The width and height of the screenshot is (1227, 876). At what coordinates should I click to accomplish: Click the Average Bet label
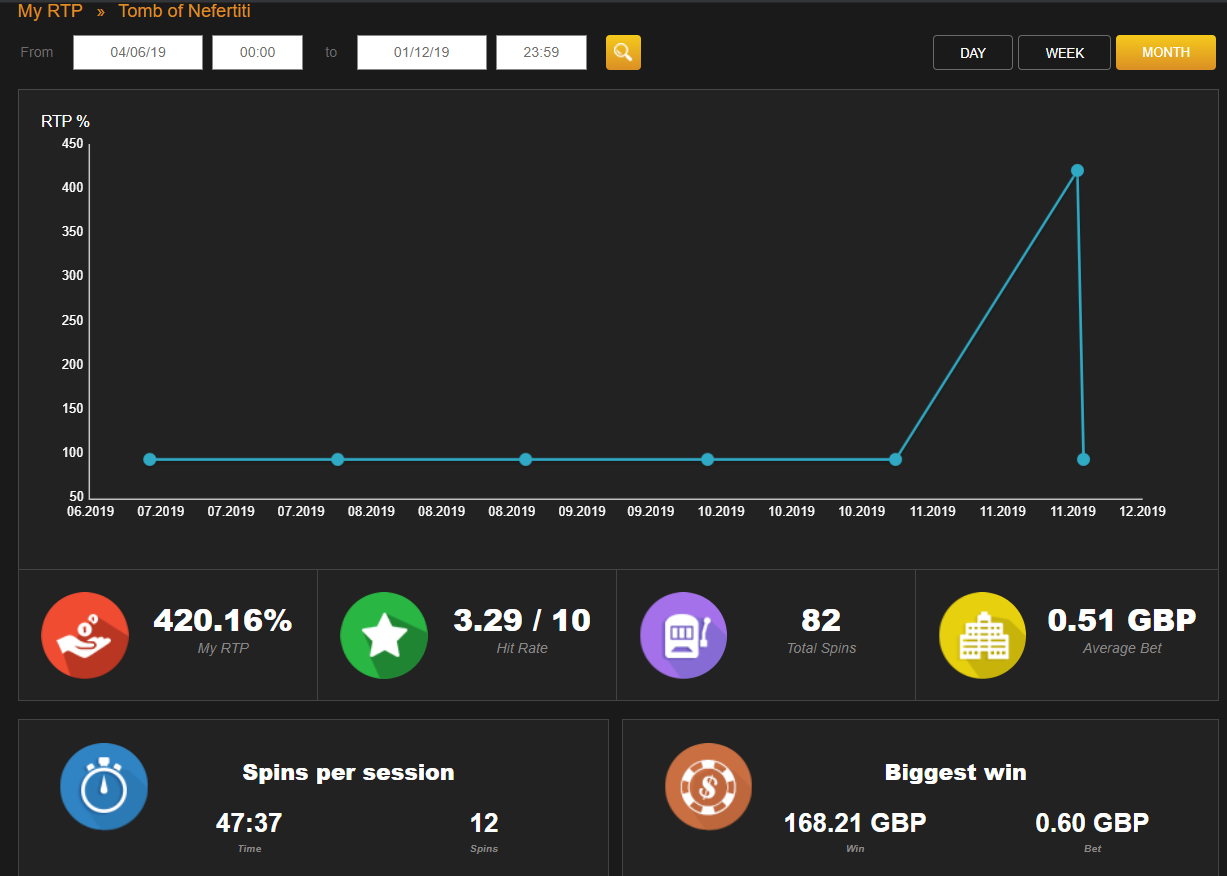coord(1122,648)
